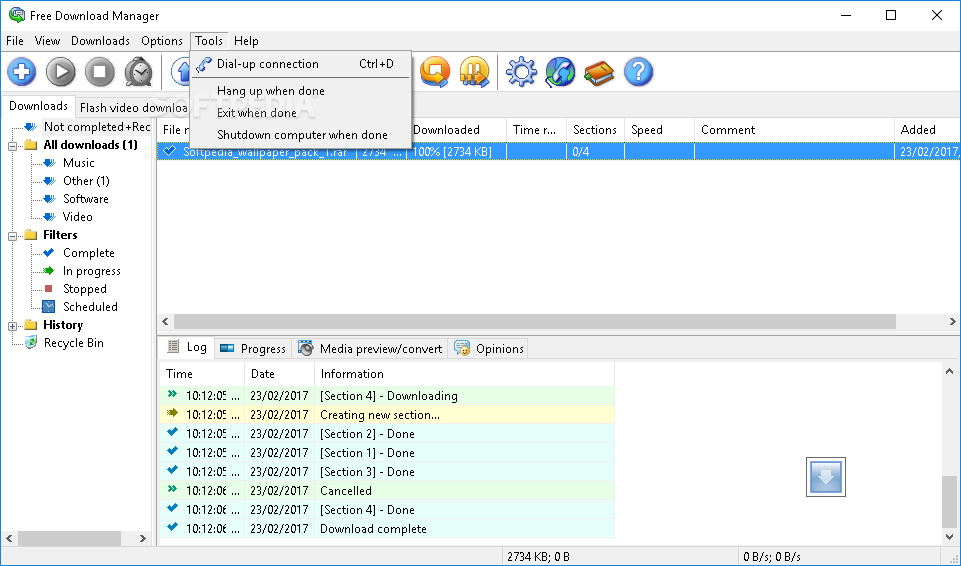The height and width of the screenshot is (566, 961).
Task: Sort by the Speed column header
Action: [x=659, y=130]
